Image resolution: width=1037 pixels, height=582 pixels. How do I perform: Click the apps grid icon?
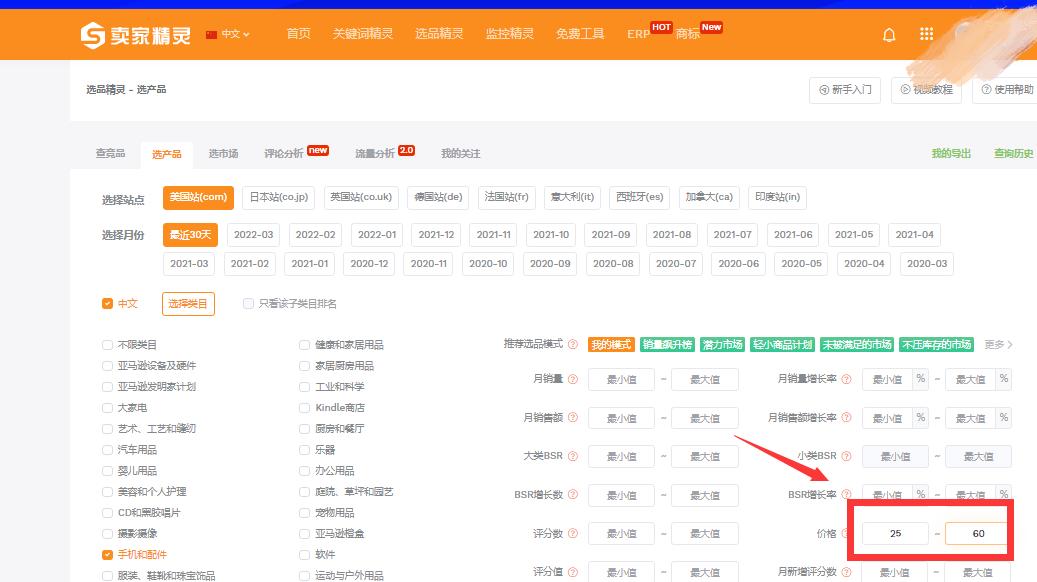click(926, 33)
